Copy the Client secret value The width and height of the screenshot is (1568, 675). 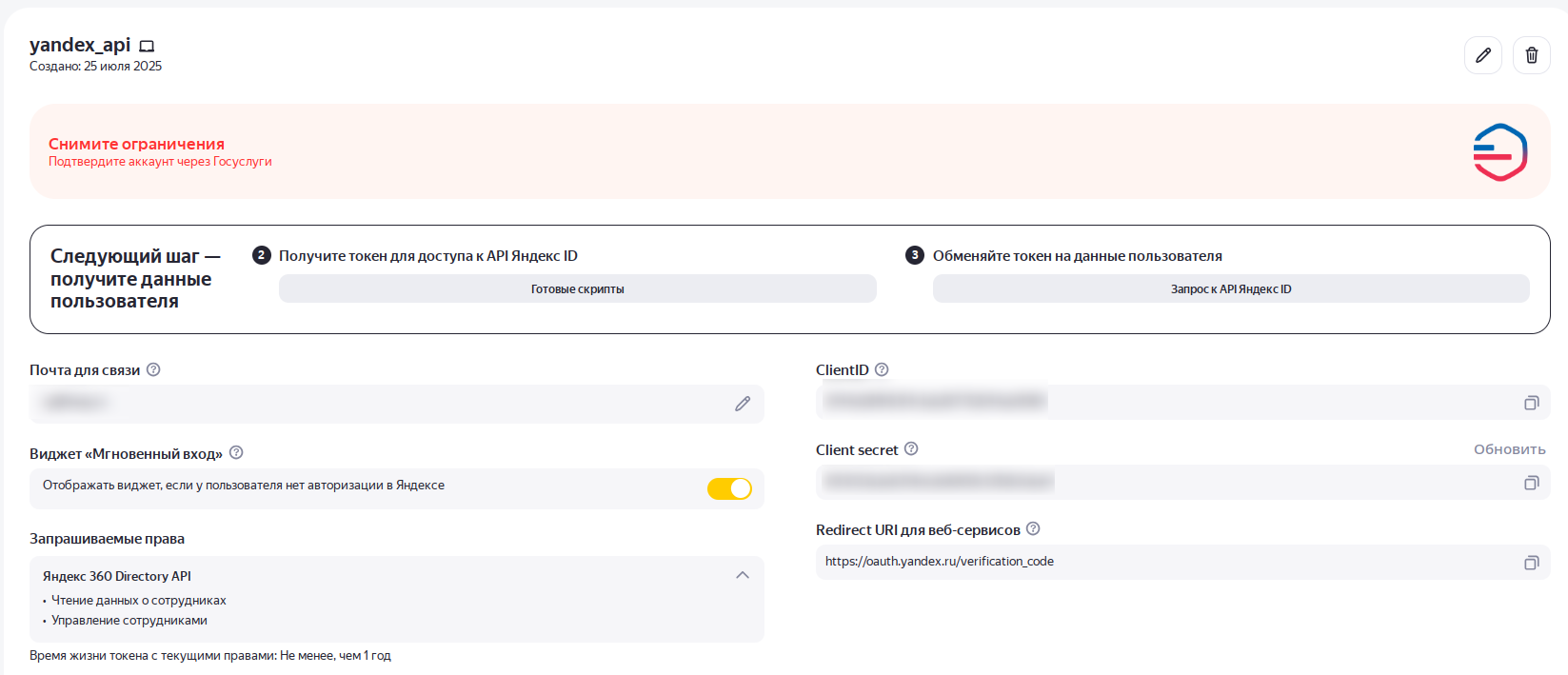pyautogui.click(x=1531, y=483)
